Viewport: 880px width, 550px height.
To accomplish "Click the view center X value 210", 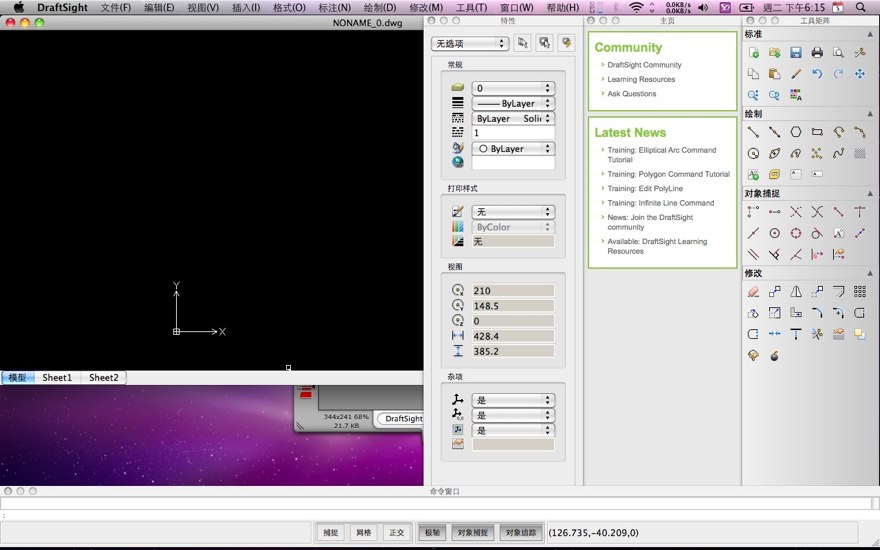I will point(513,291).
